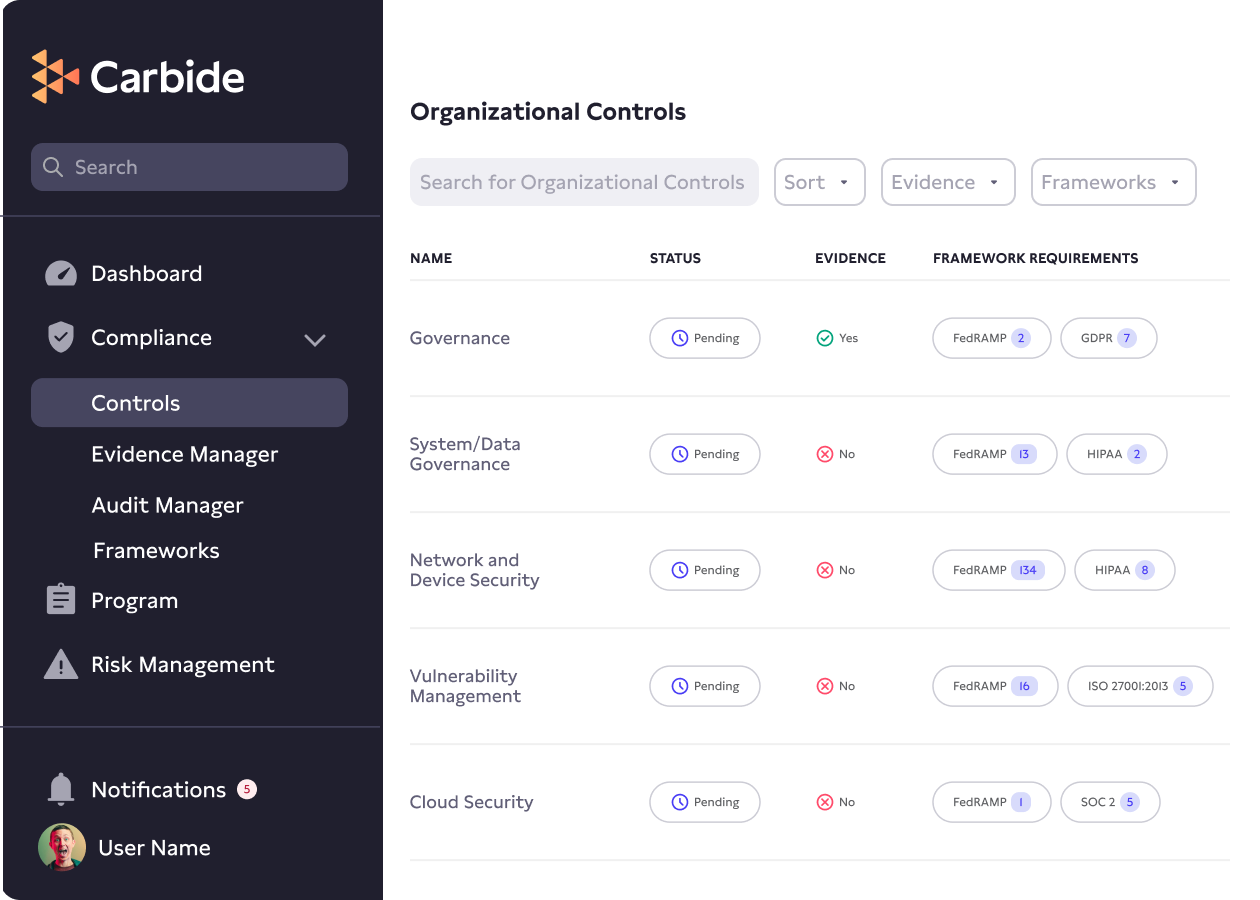
Task: Open the Frameworks filter dropdown
Action: coord(1113,182)
